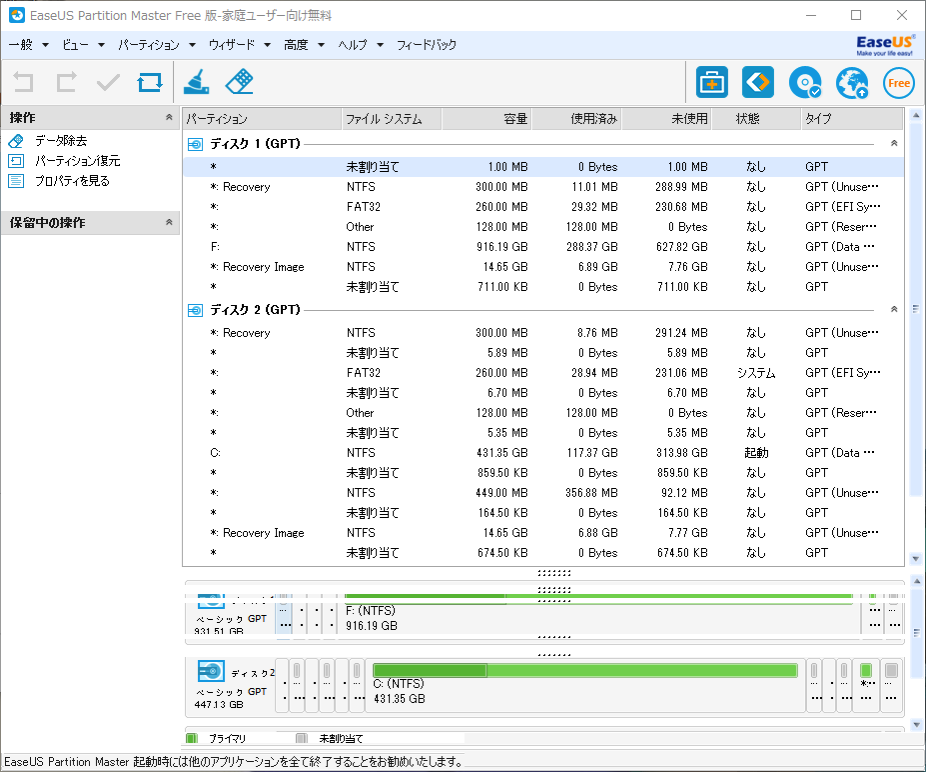Sort by 状態 column header
The height and width of the screenshot is (772, 926).
point(756,119)
